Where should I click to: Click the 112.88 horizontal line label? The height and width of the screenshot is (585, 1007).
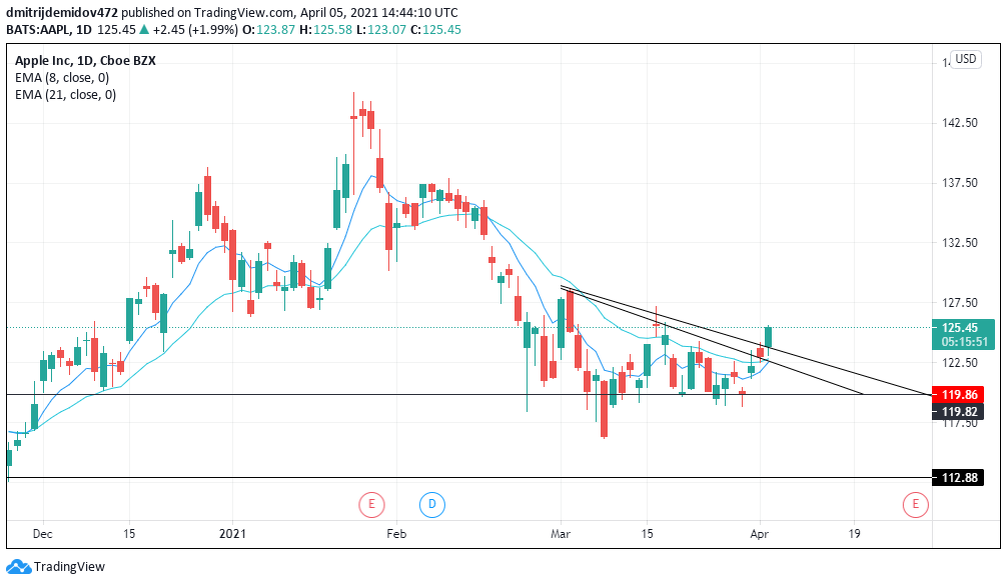coord(958,477)
